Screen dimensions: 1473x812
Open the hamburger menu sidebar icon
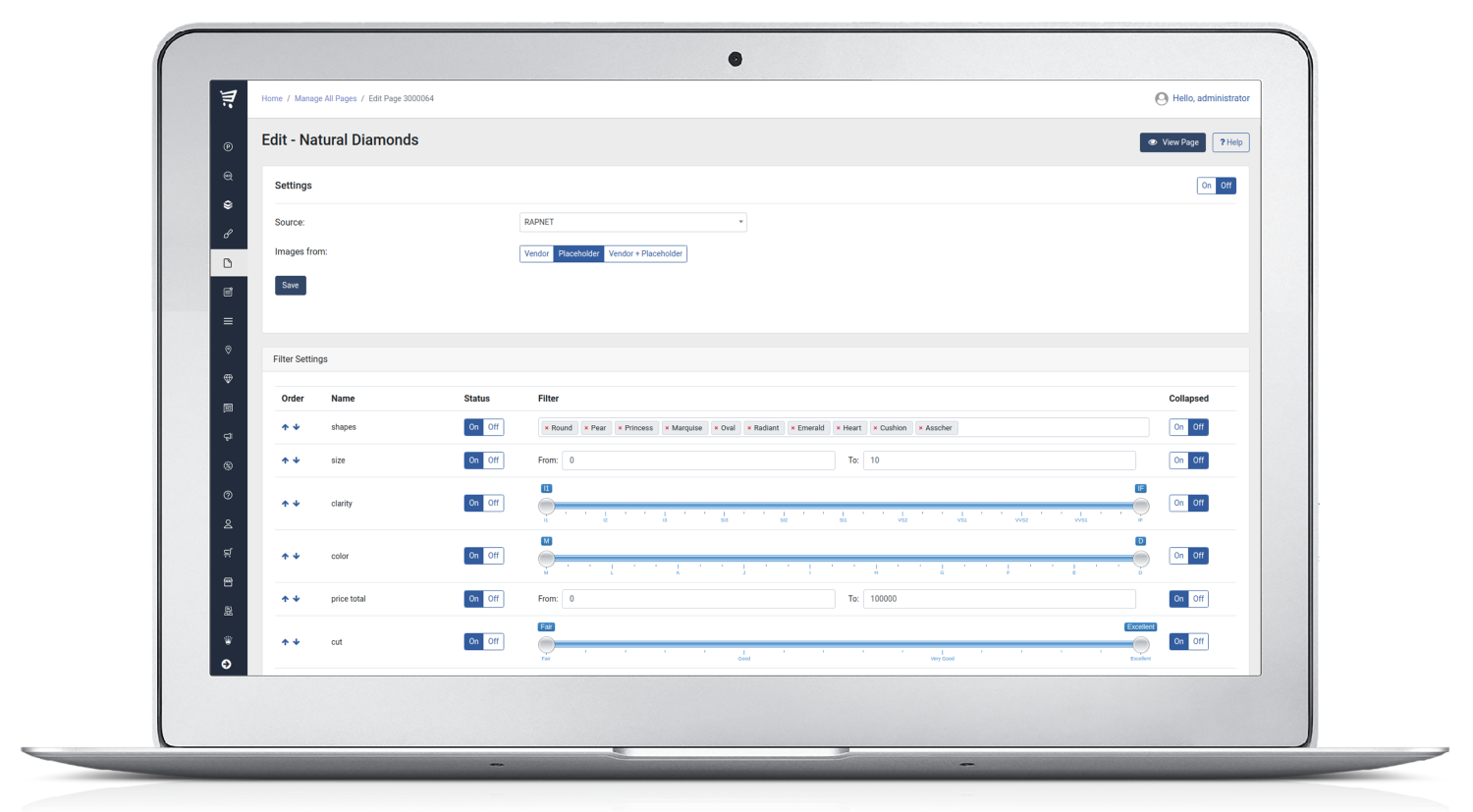pyautogui.click(x=228, y=321)
